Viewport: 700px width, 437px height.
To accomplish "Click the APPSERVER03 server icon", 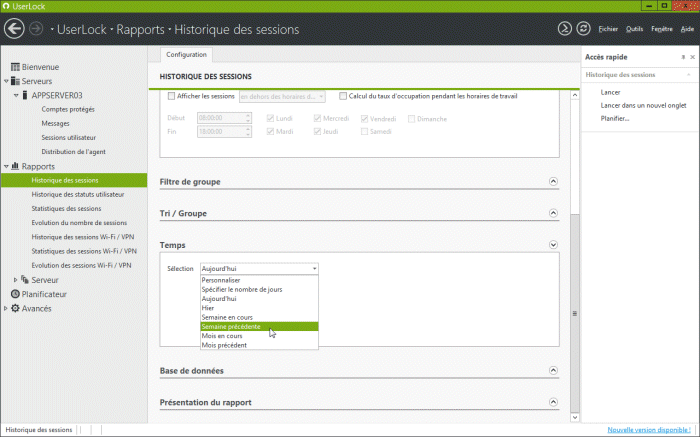I will [x=25, y=95].
